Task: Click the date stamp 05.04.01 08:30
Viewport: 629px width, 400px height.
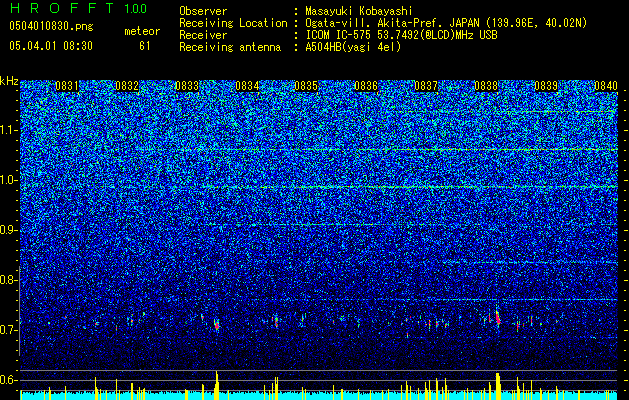Action: pyautogui.click(x=51, y=46)
